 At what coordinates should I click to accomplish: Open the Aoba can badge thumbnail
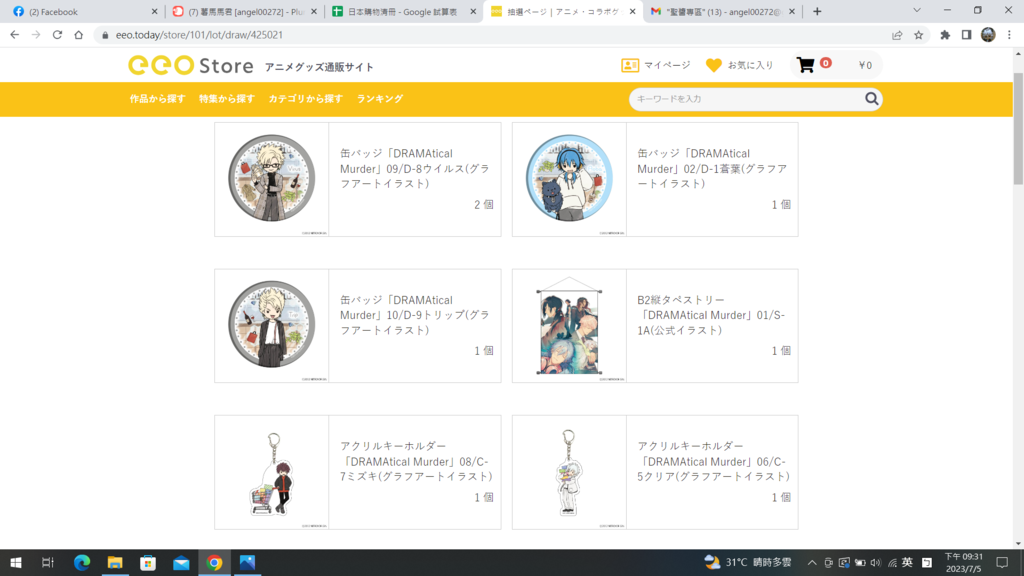tap(569, 179)
